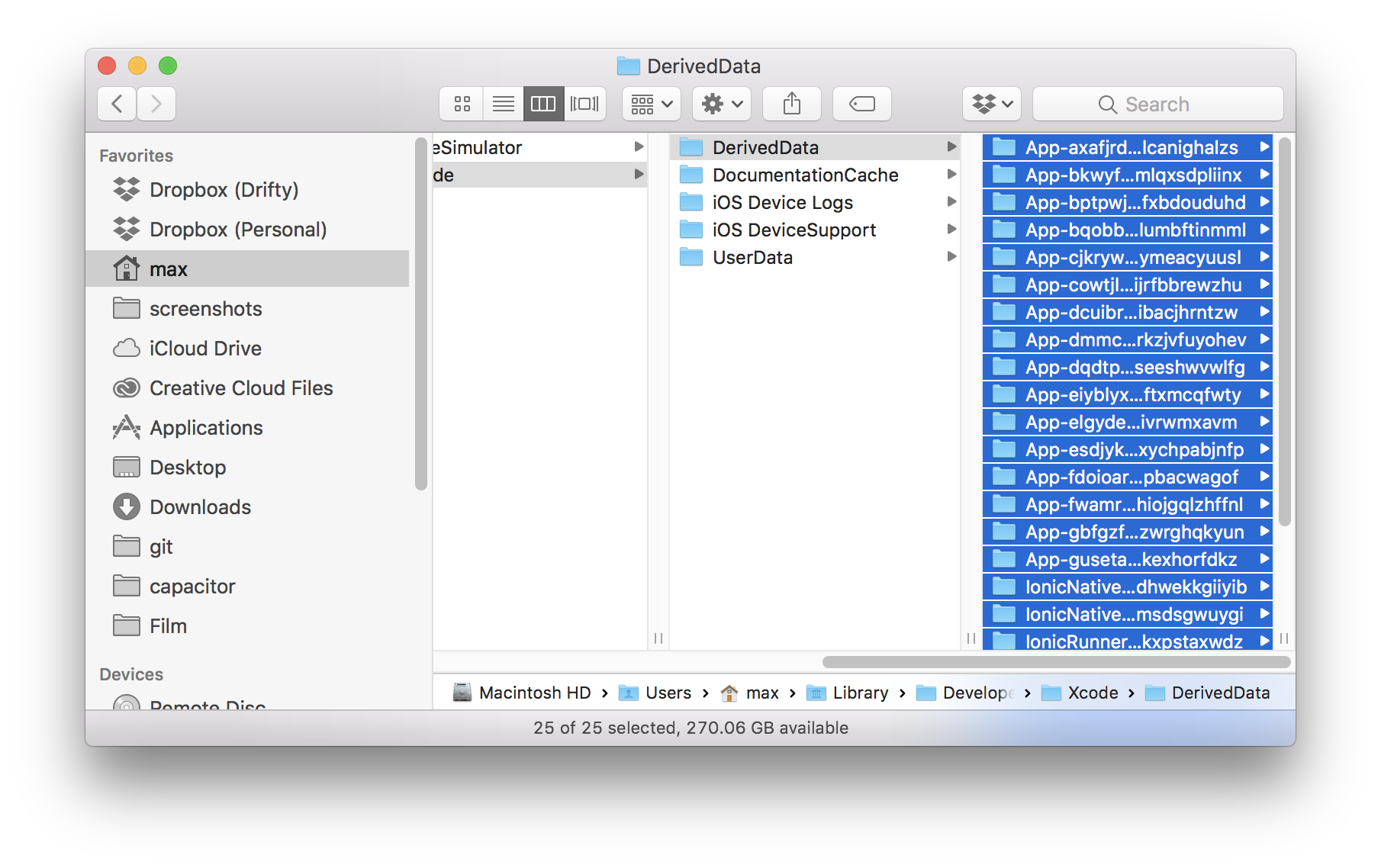Click Xcode in the path bar
The width and height of the screenshot is (1381, 868).
[1091, 693]
